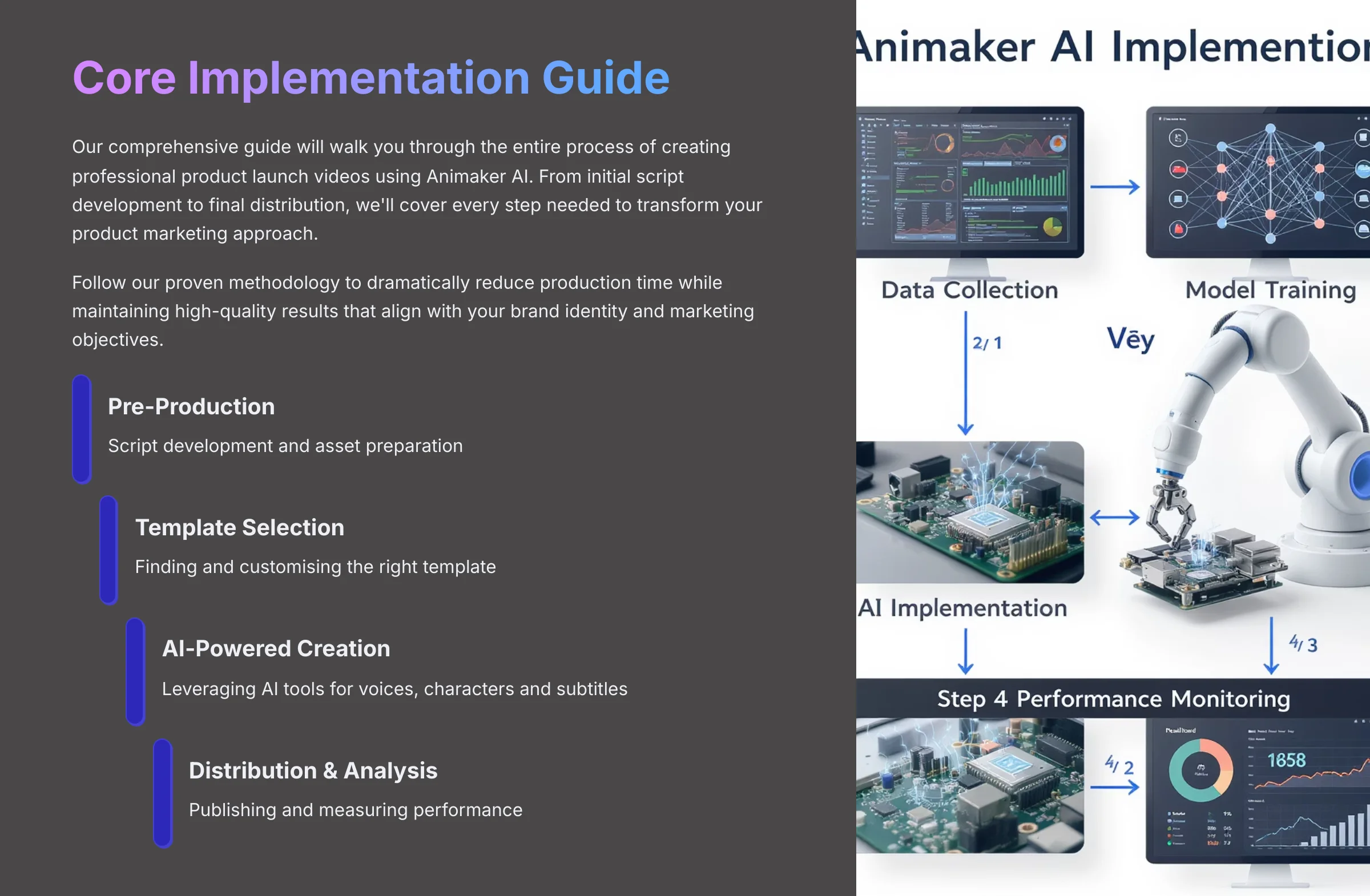Image resolution: width=1370 pixels, height=896 pixels.
Task: Select the "Pre-Production" step title
Action: [x=191, y=407]
